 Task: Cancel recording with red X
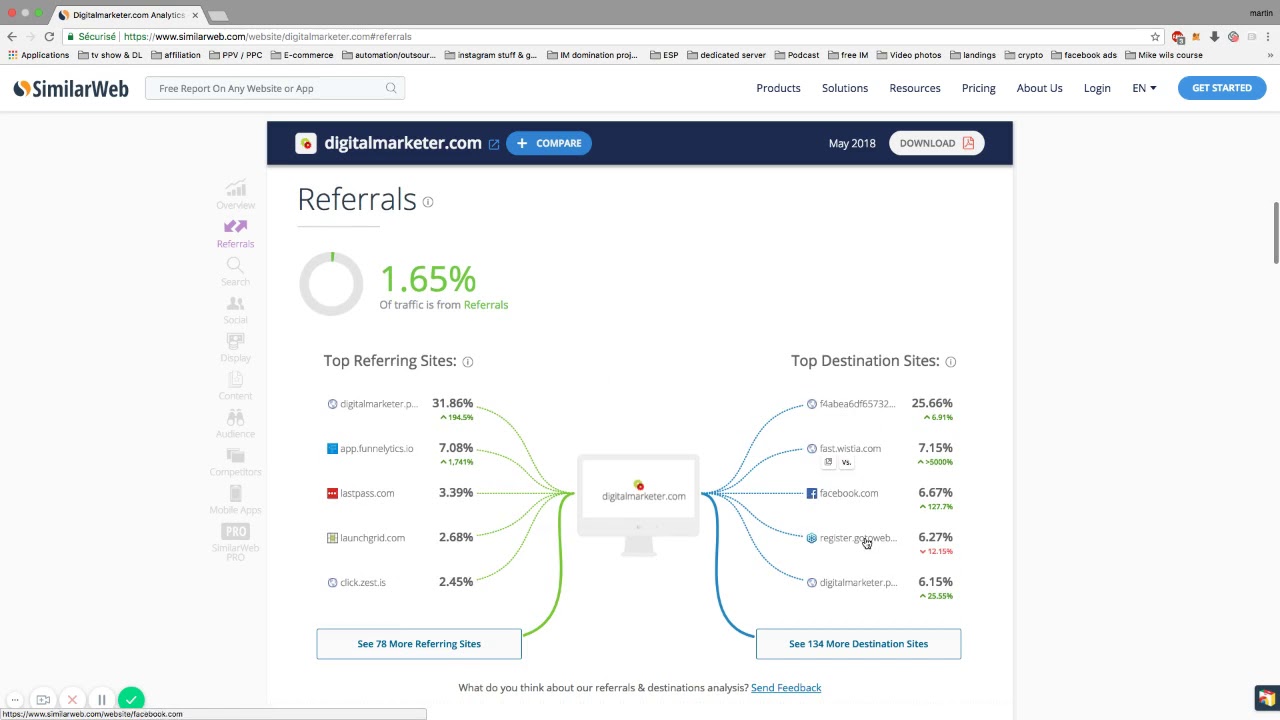[x=72, y=700]
